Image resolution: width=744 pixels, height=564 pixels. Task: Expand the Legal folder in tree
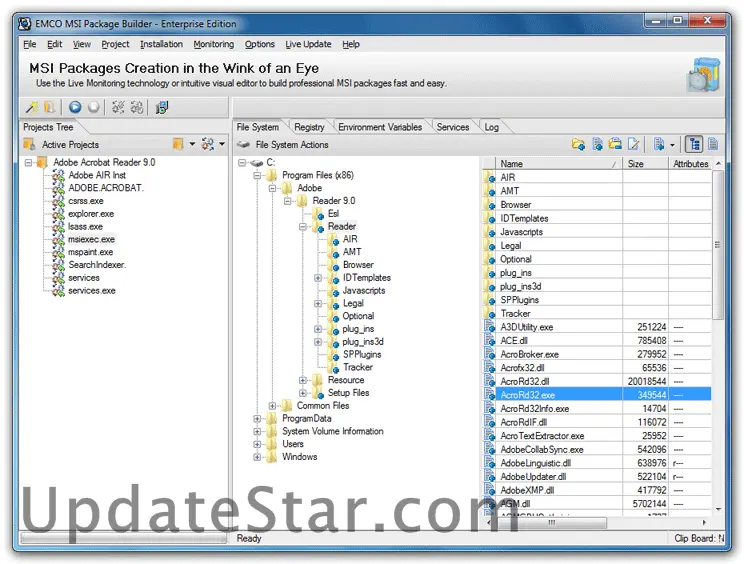pyautogui.click(x=318, y=304)
